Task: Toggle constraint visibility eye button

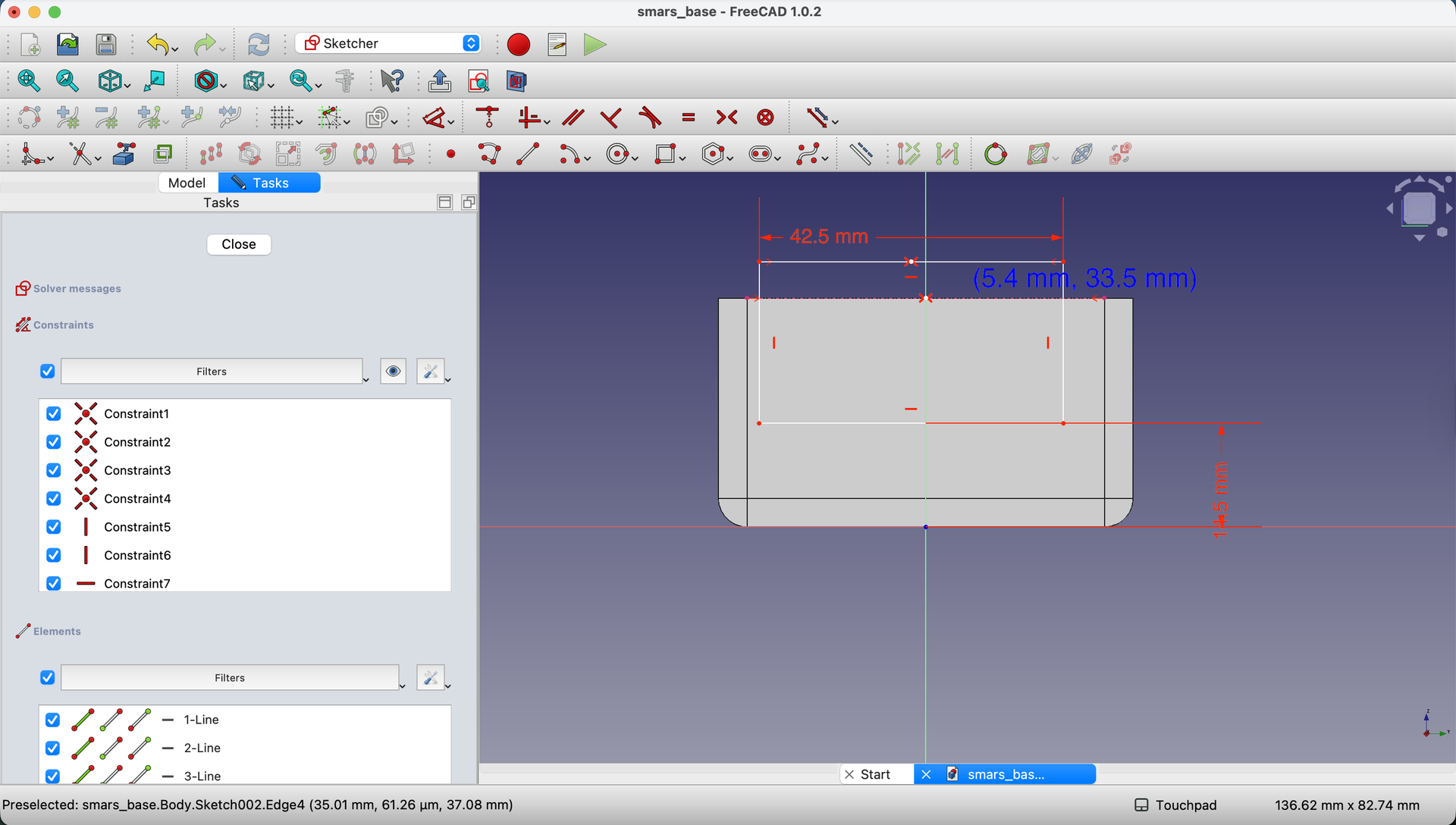Action: click(393, 372)
